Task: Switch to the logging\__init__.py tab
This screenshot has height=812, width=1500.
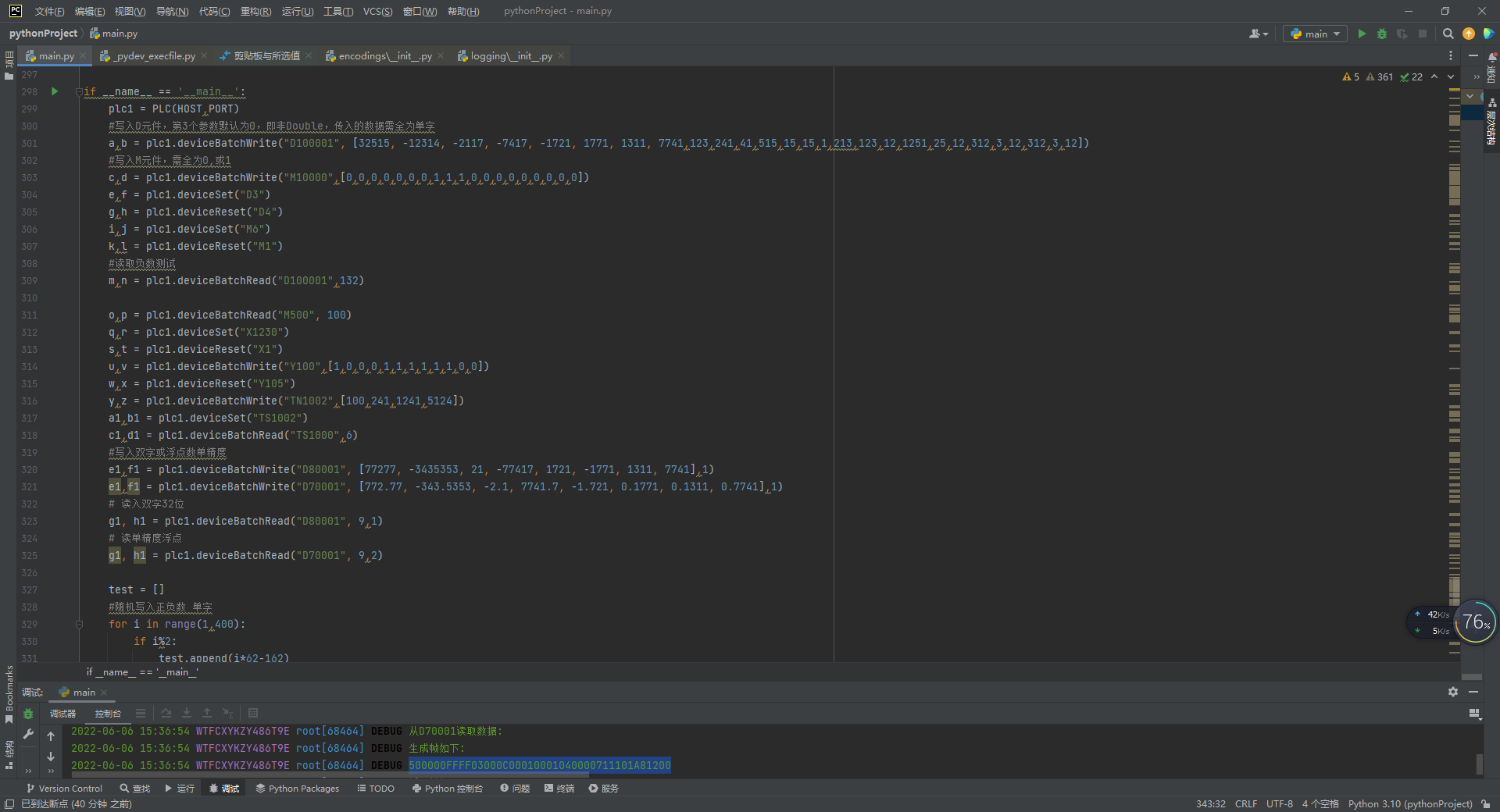Action: tap(511, 56)
